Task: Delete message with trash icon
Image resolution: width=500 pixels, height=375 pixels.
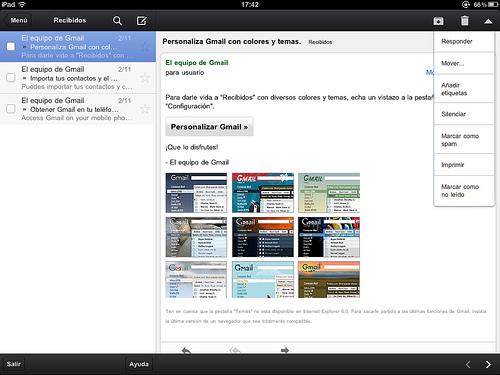Action: click(x=465, y=21)
